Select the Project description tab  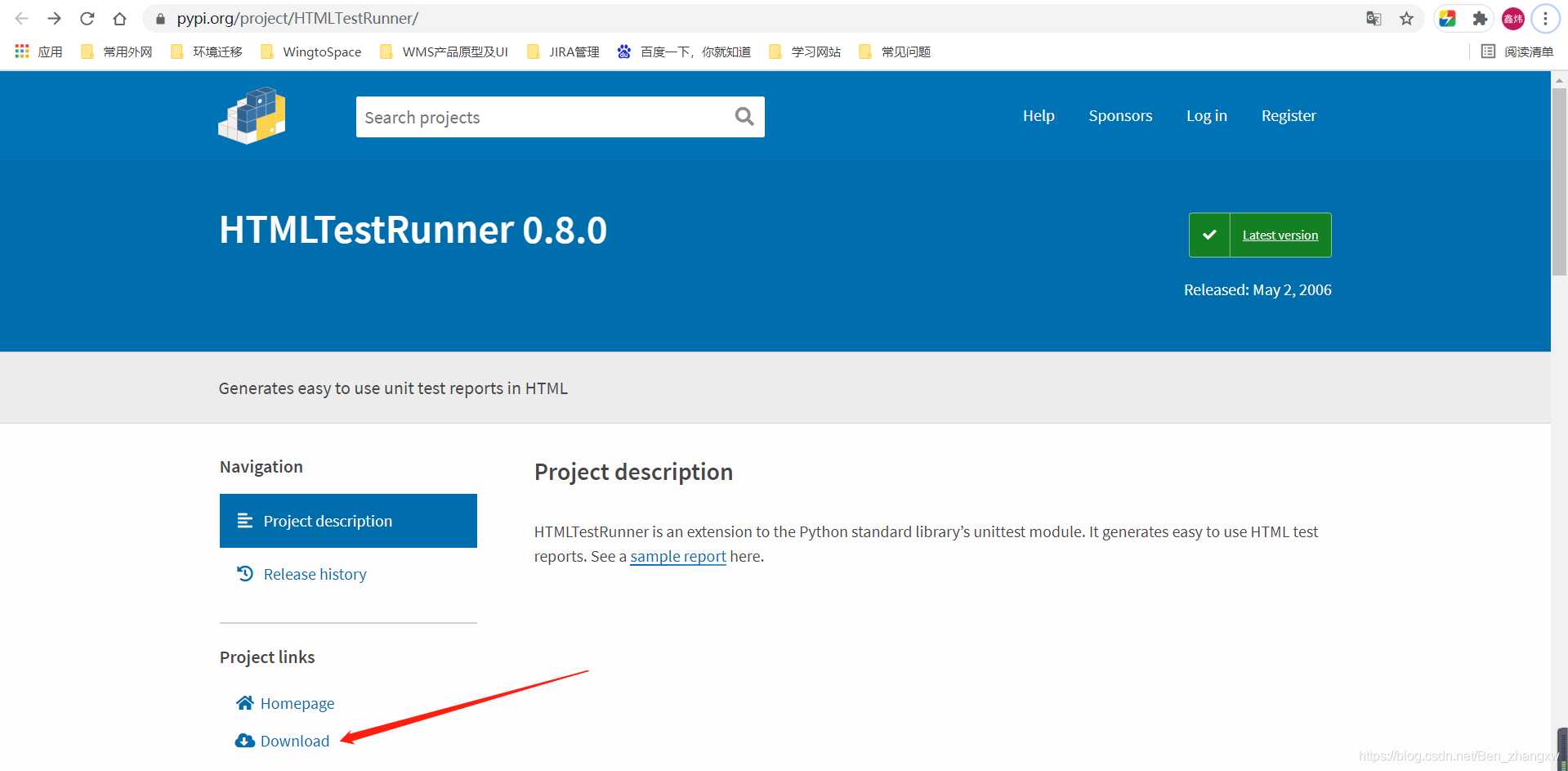pos(348,521)
